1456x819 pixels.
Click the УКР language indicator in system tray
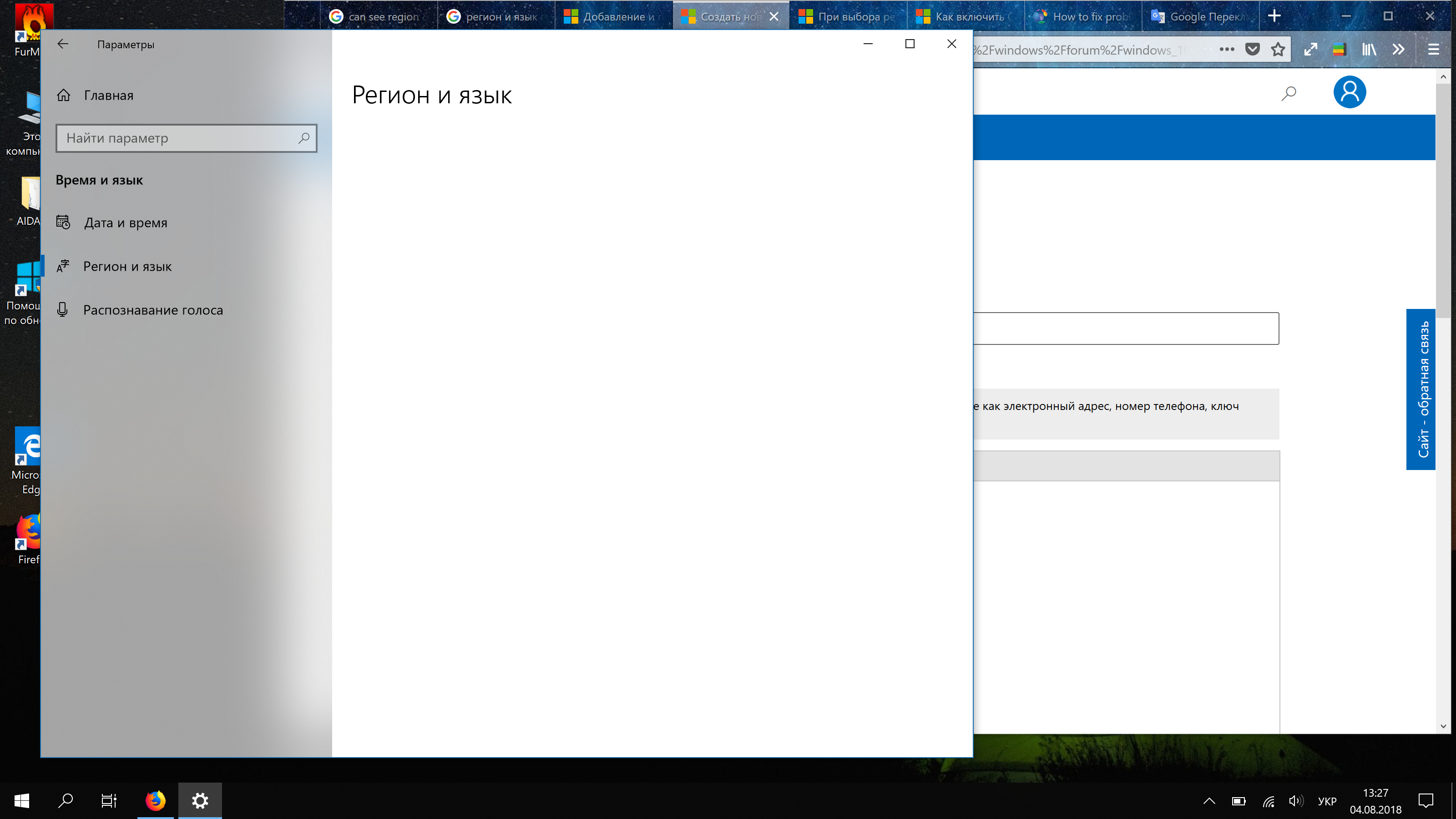point(1326,800)
